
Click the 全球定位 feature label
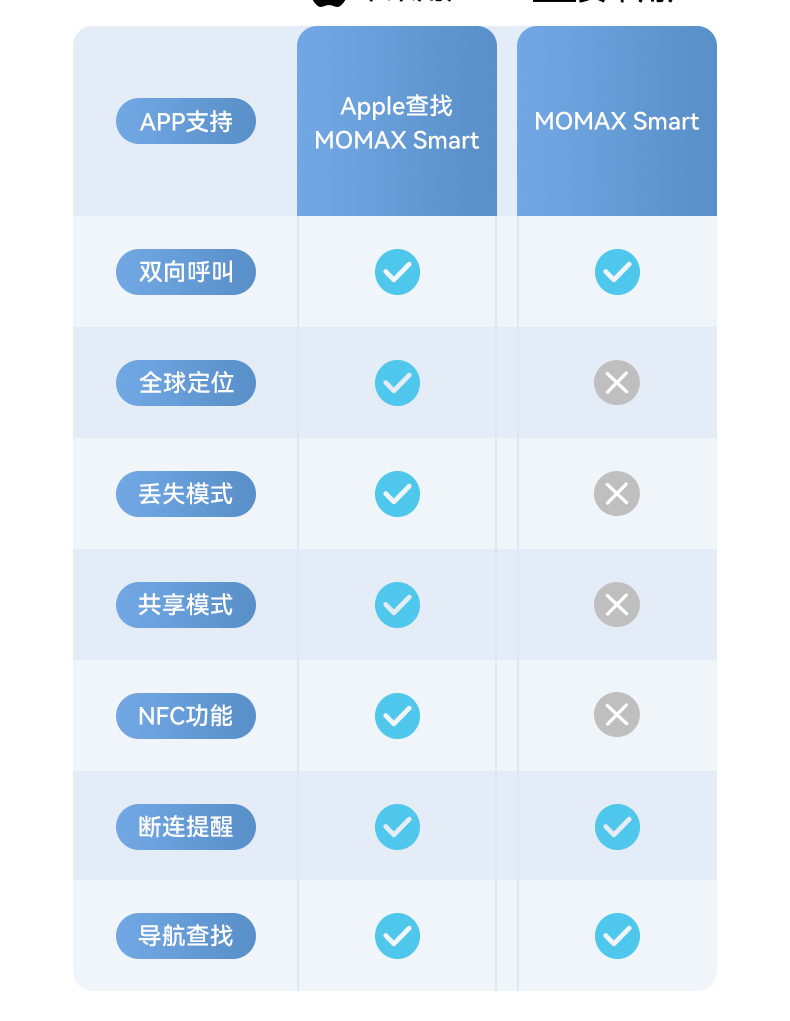pyautogui.click(x=186, y=383)
